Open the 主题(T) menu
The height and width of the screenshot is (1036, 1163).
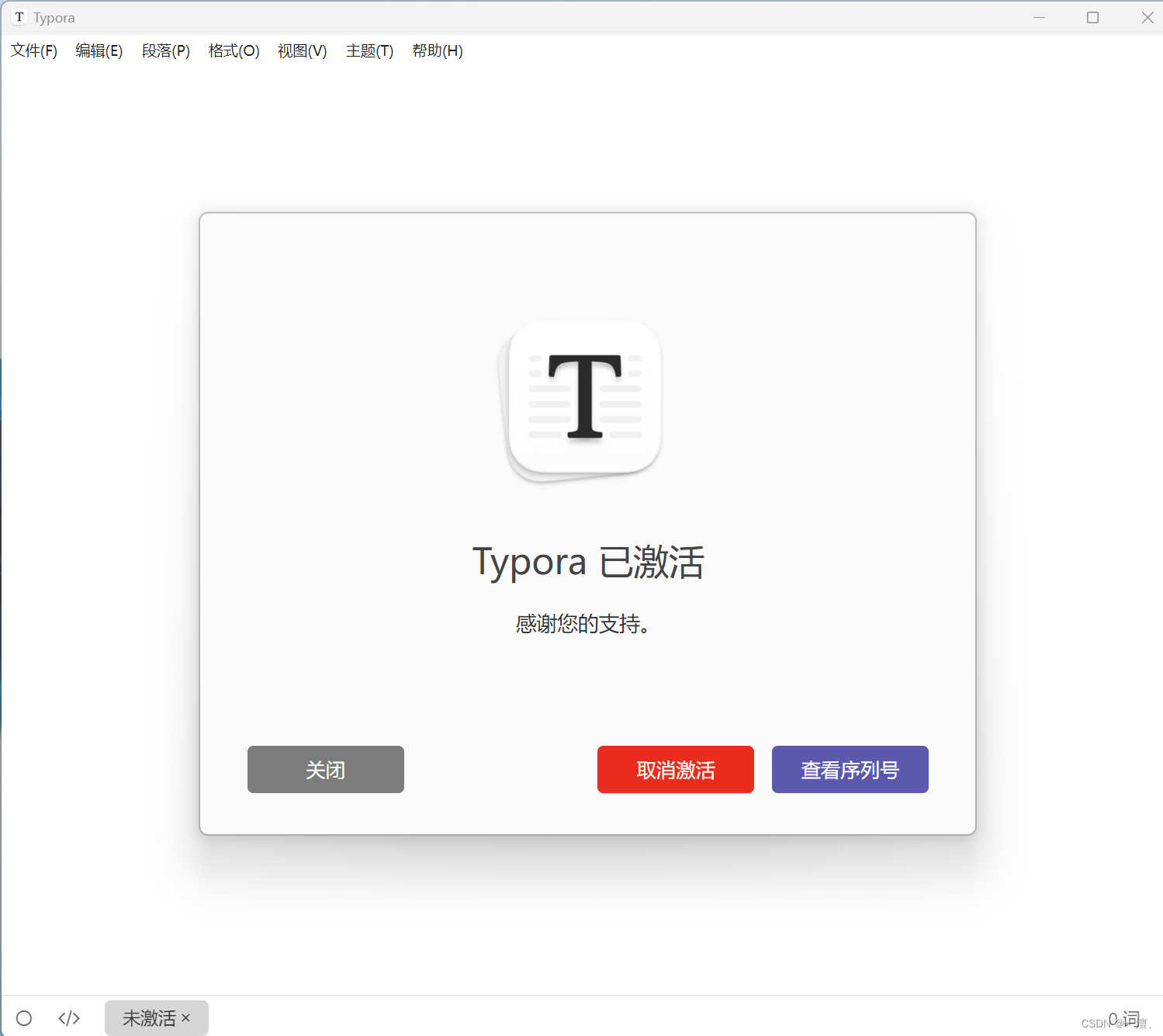tap(369, 50)
